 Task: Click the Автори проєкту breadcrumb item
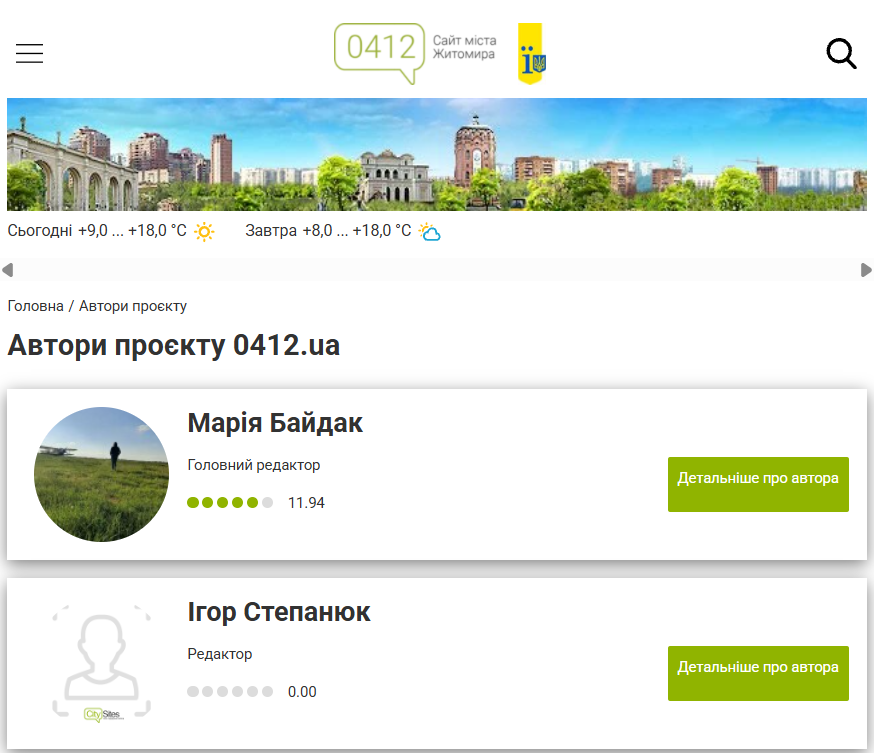click(133, 306)
